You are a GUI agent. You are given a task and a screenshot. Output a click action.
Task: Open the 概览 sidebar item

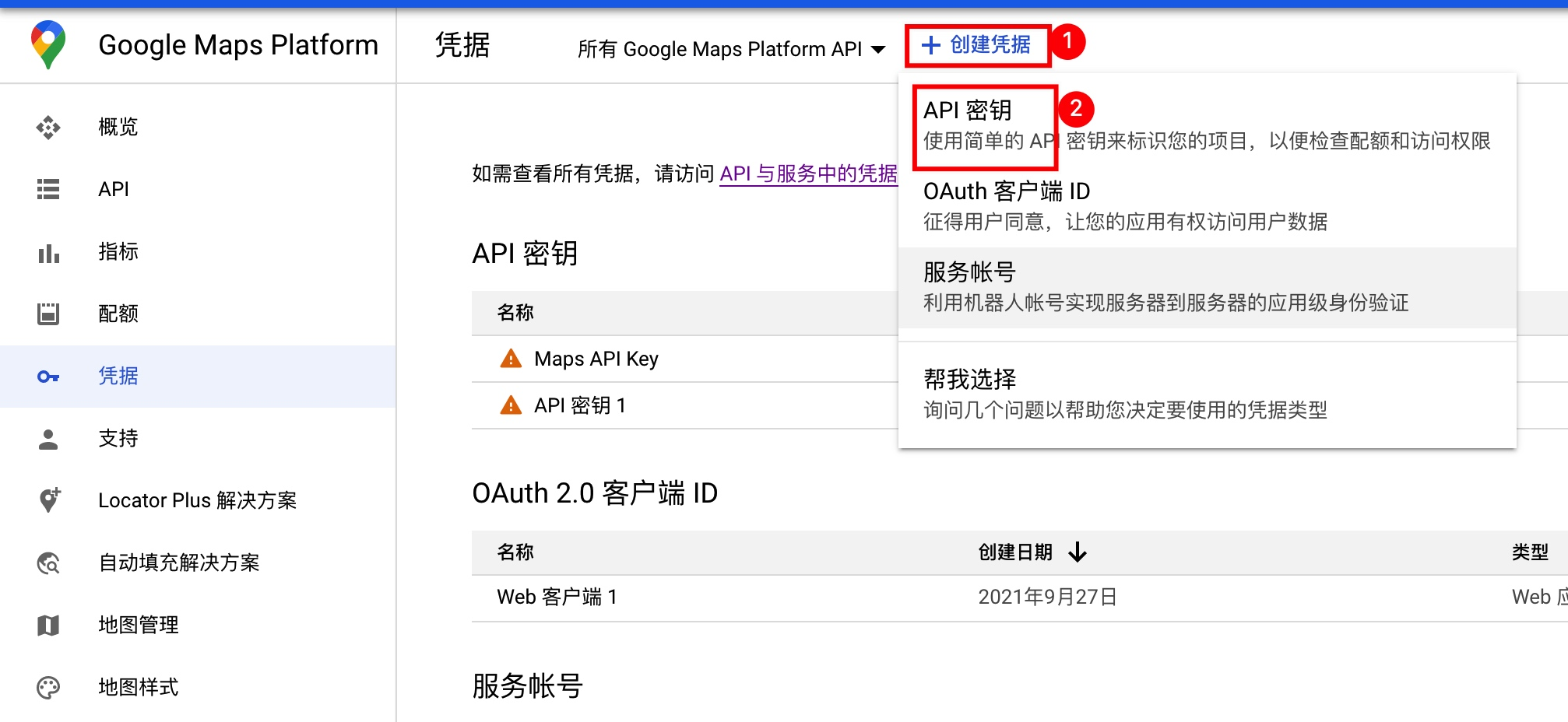point(198,127)
